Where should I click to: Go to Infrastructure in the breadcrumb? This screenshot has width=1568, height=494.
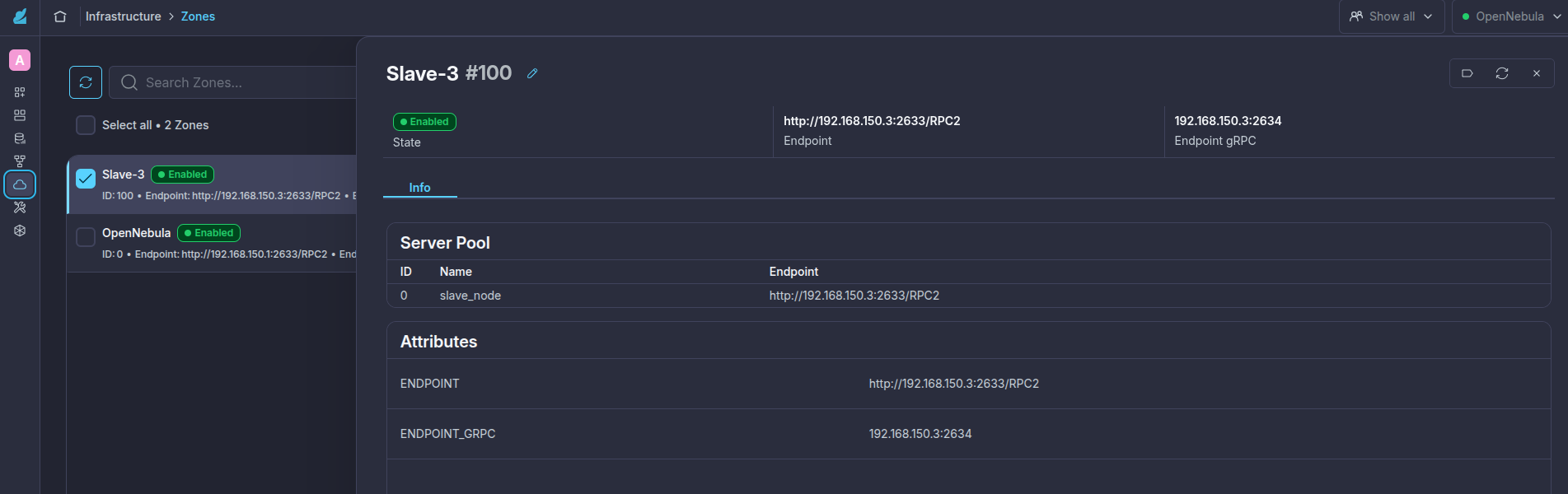(x=124, y=16)
